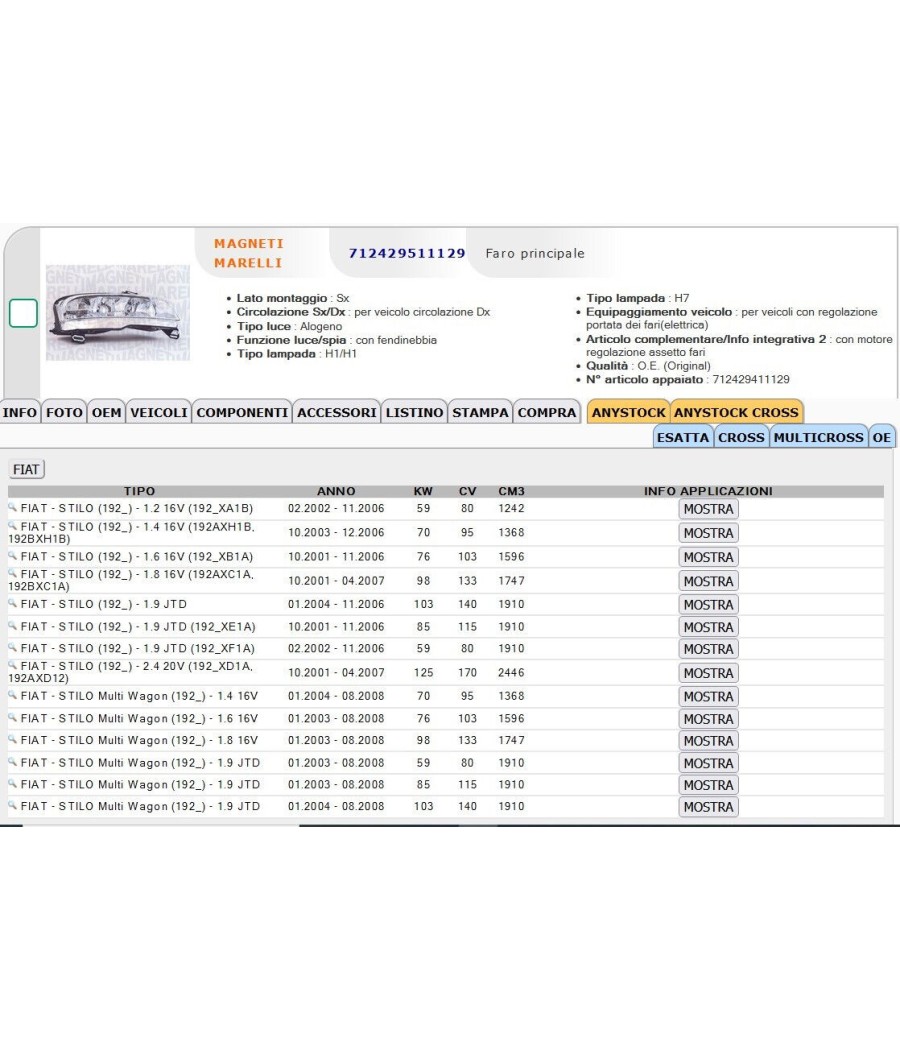This screenshot has height=1050, width=900.
Task: Switch to the FOTO tab
Action: pos(64,412)
